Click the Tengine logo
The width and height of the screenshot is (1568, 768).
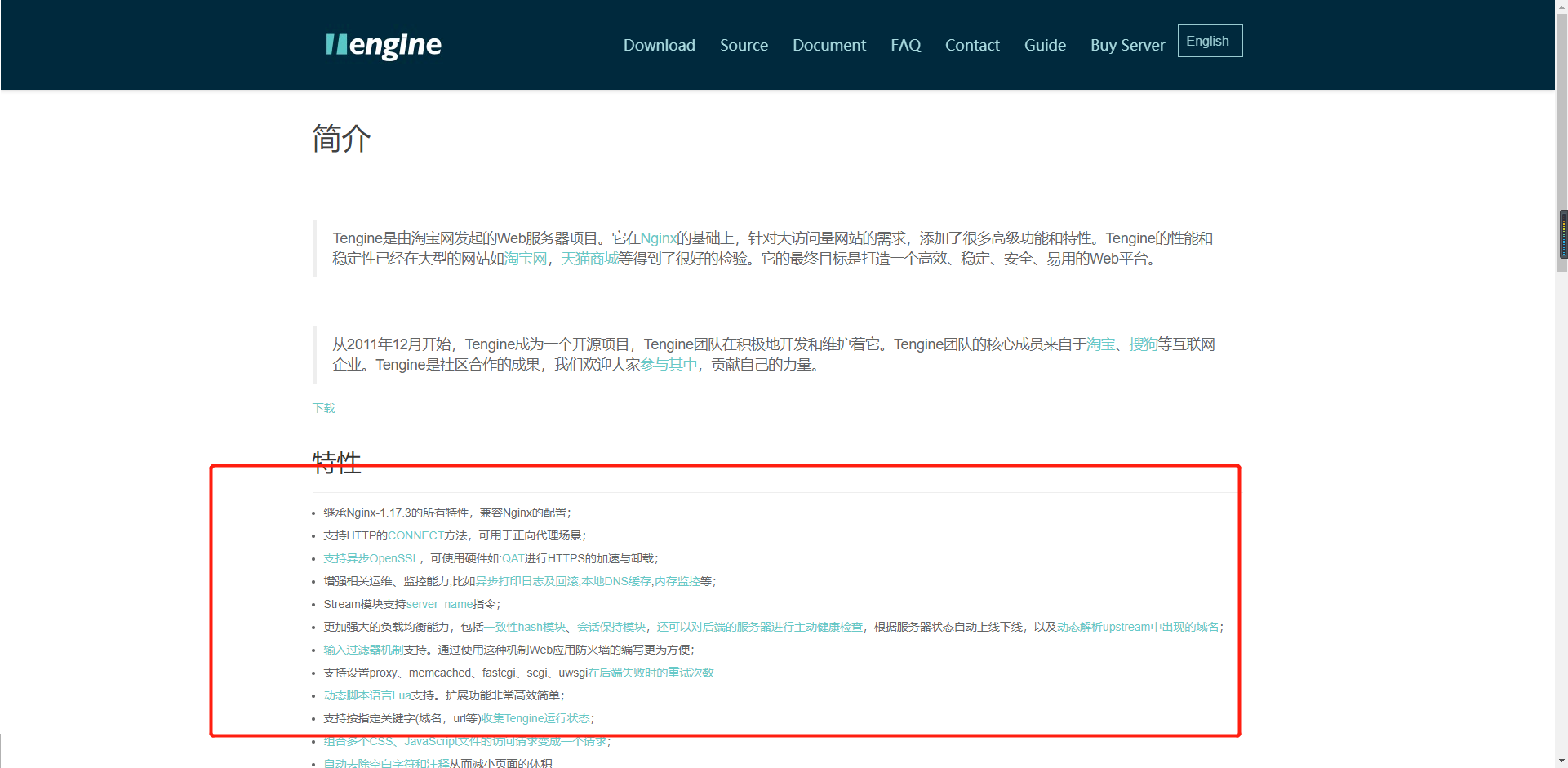(x=383, y=46)
